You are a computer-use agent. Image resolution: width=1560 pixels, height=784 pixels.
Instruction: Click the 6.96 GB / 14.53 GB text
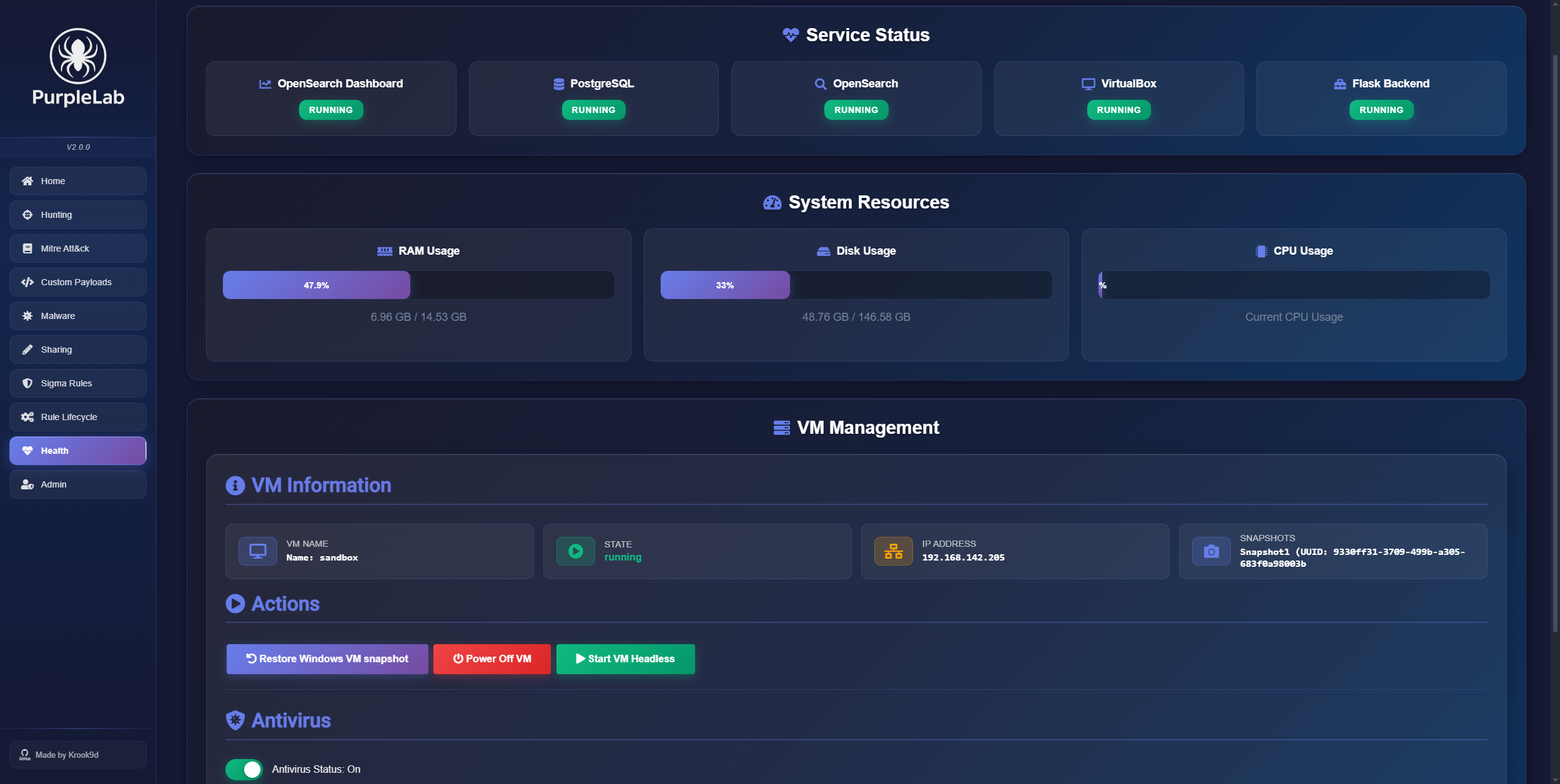pos(418,317)
